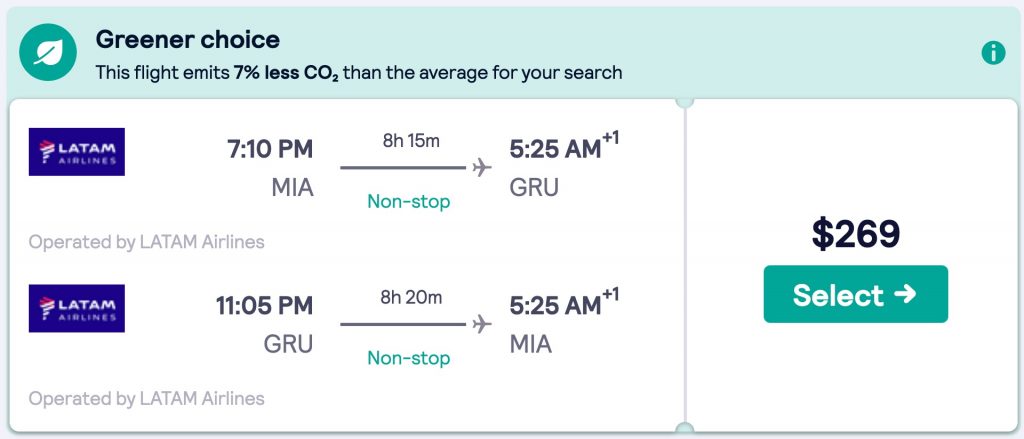Image resolution: width=1024 pixels, height=439 pixels.
Task: Click the $269 price
Action: click(x=855, y=233)
